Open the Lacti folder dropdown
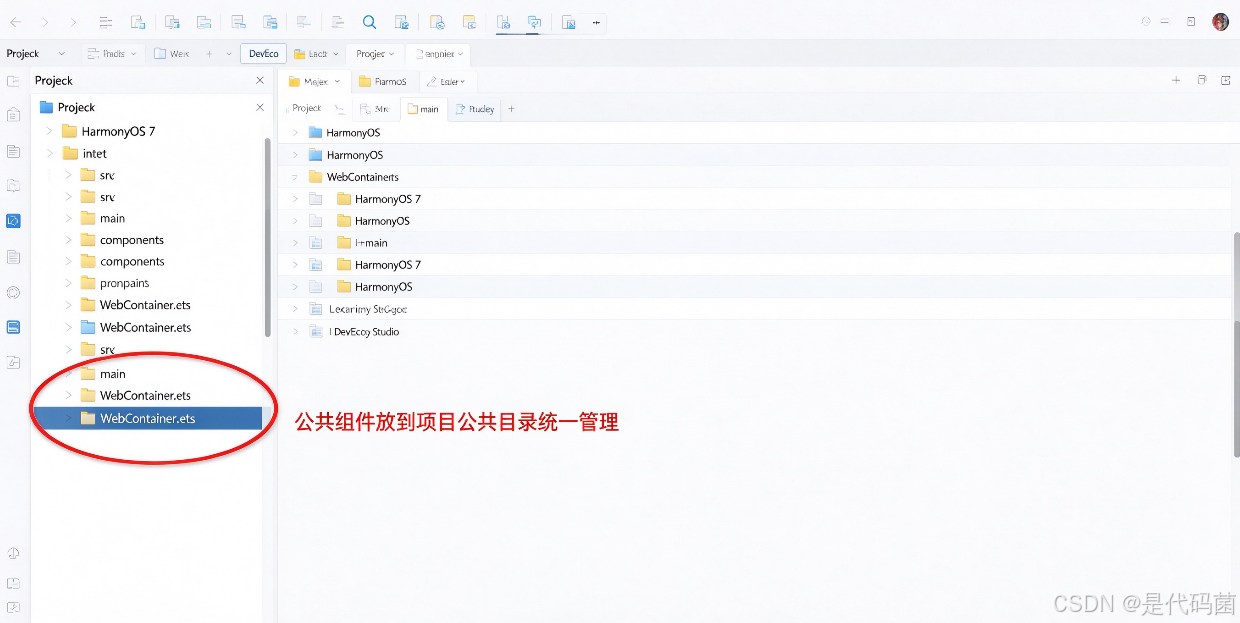The width and height of the screenshot is (1240, 623). click(x=335, y=54)
